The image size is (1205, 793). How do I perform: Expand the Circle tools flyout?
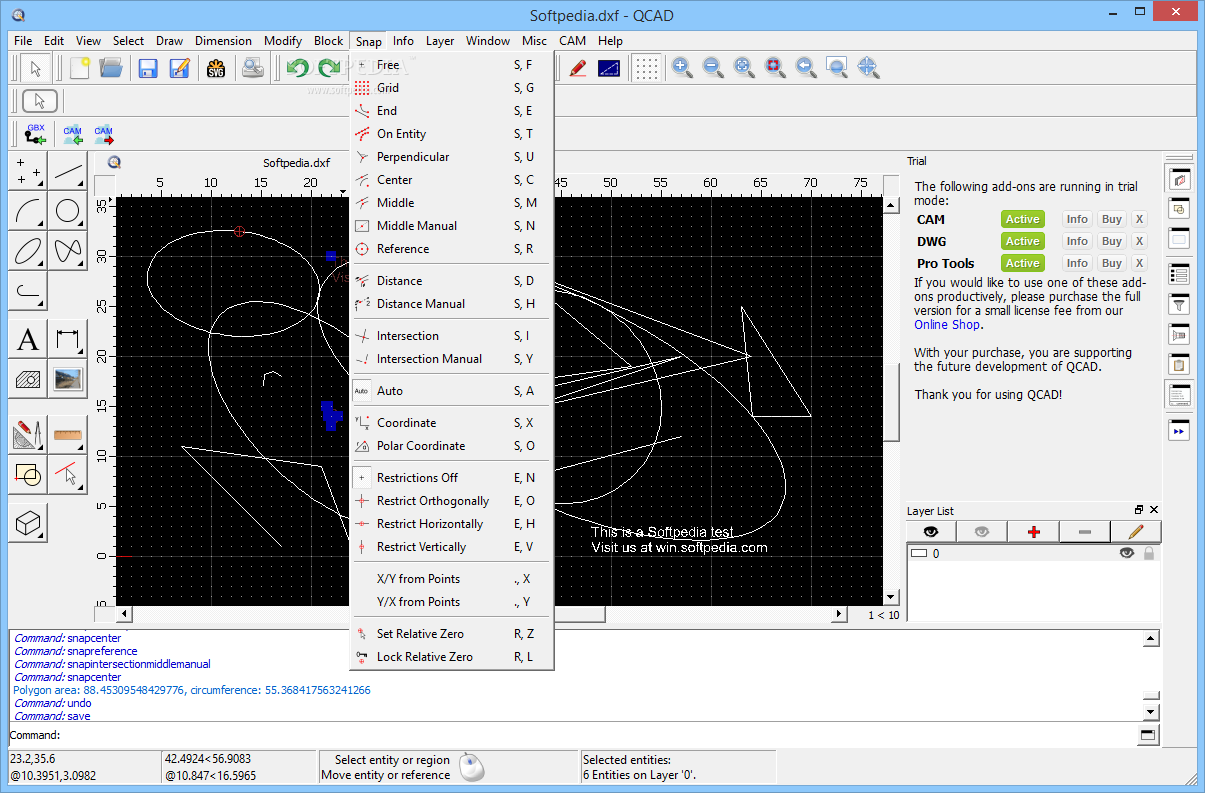[x=68, y=211]
